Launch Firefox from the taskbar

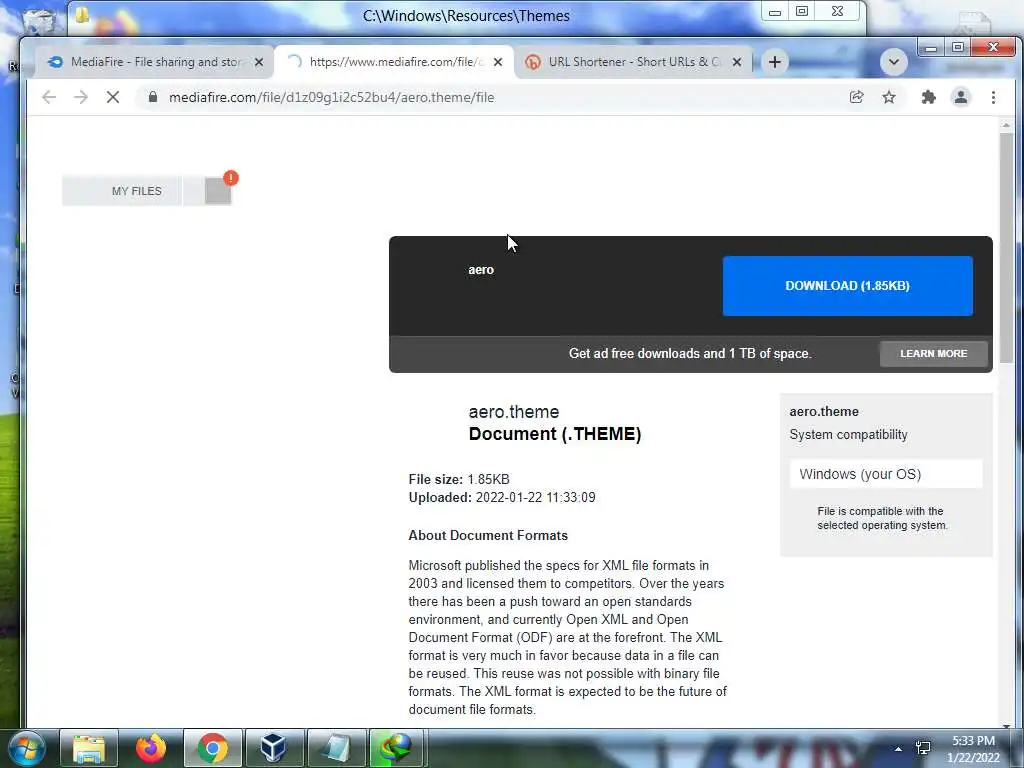point(151,748)
